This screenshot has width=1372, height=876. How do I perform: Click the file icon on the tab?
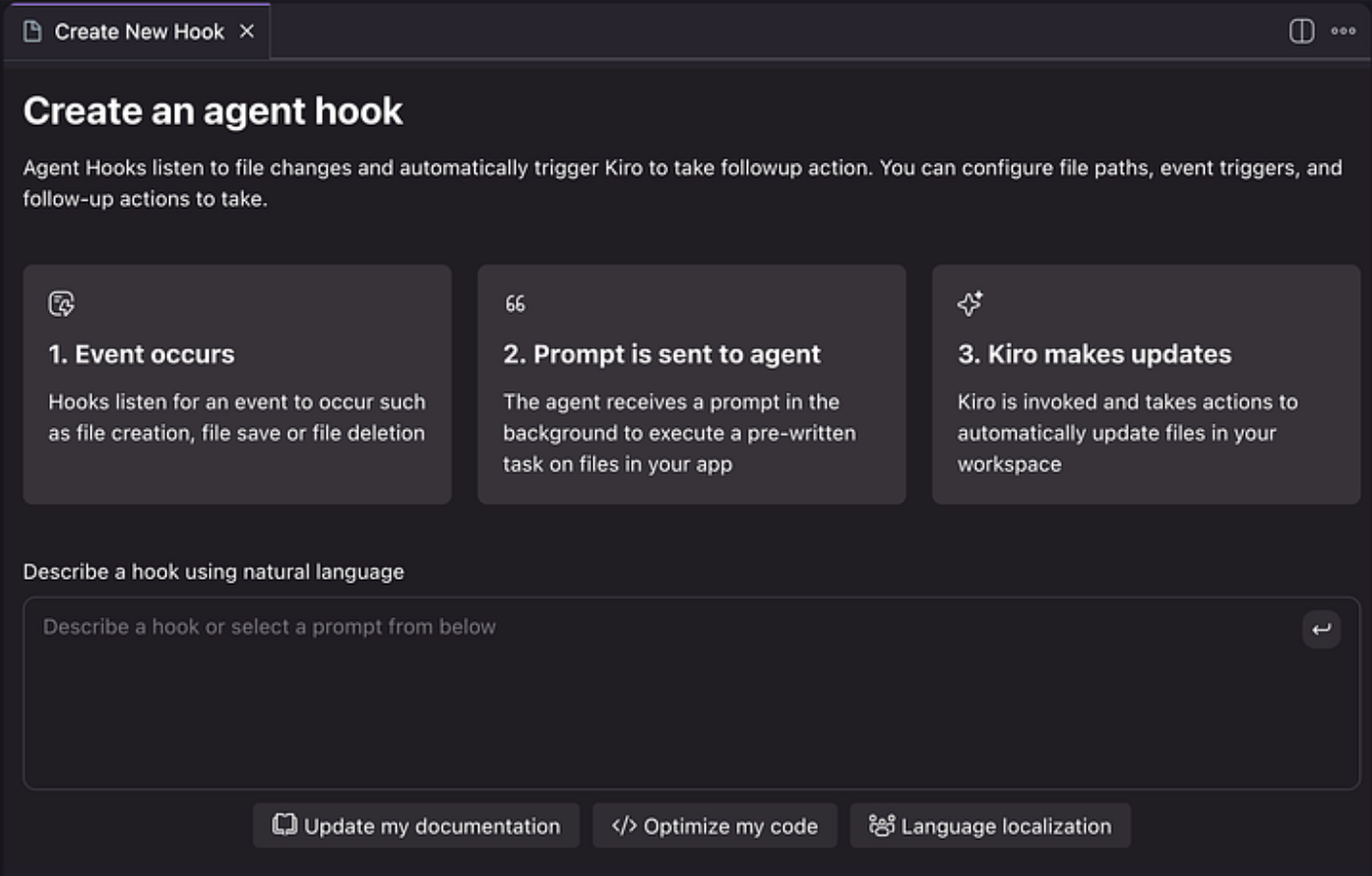pyautogui.click(x=32, y=31)
